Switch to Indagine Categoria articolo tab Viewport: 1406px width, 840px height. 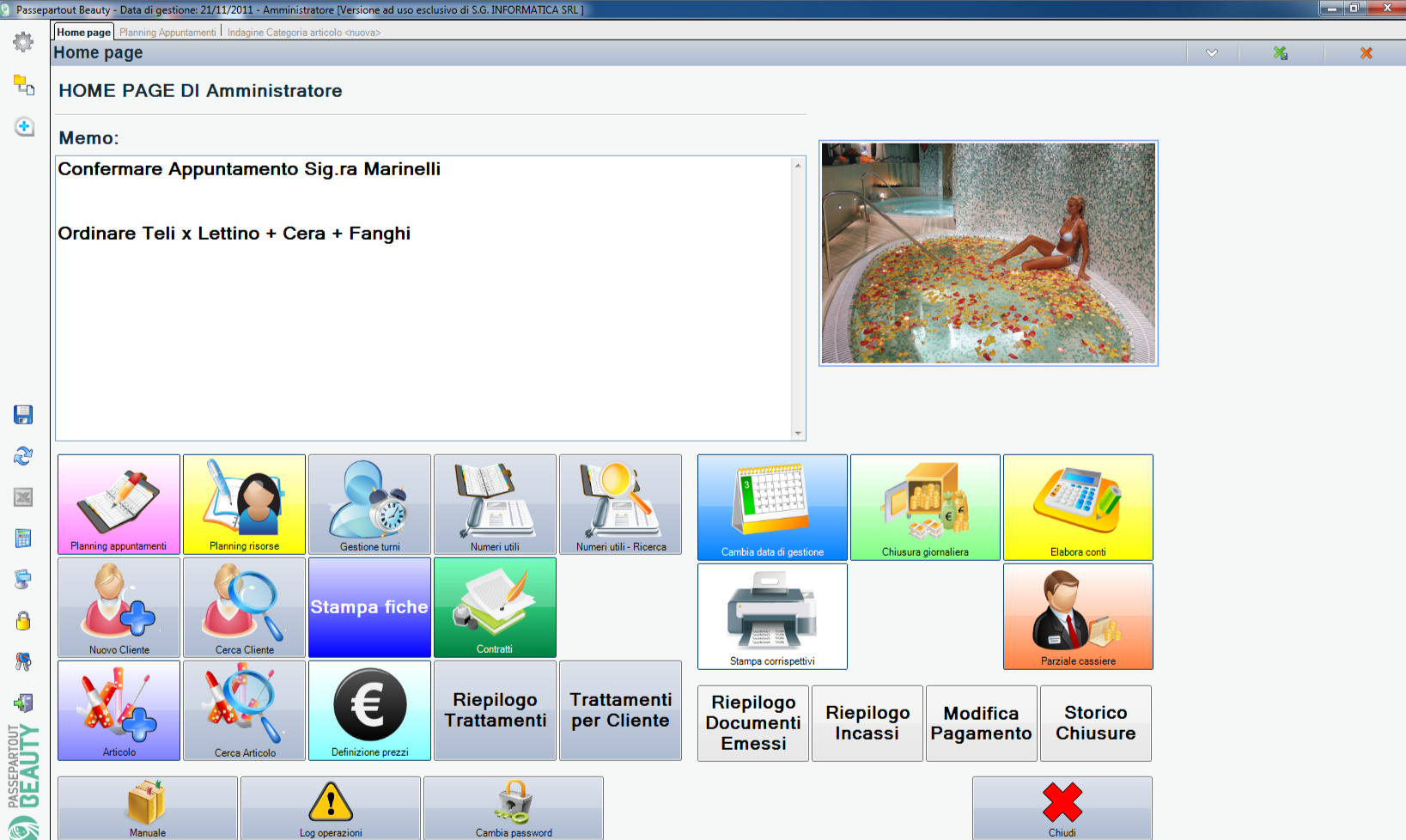[303, 33]
